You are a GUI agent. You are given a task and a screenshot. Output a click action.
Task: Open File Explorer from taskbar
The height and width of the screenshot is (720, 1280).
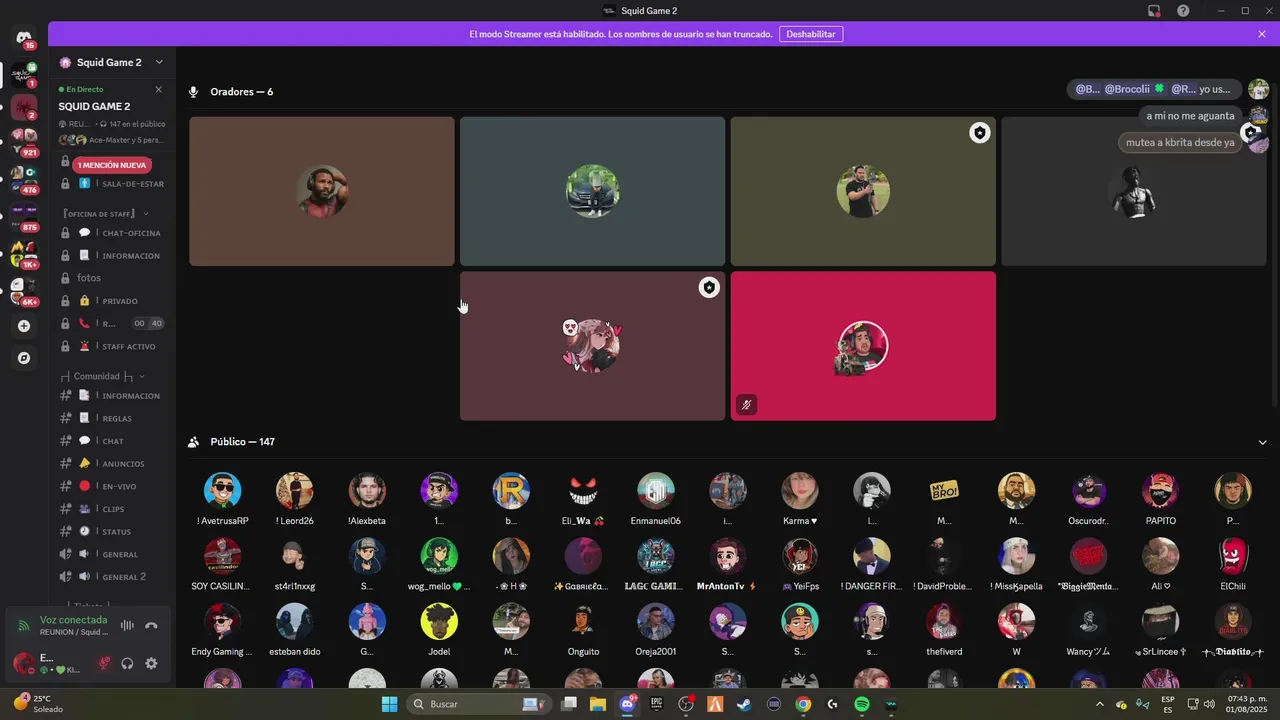click(x=598, y=704)
